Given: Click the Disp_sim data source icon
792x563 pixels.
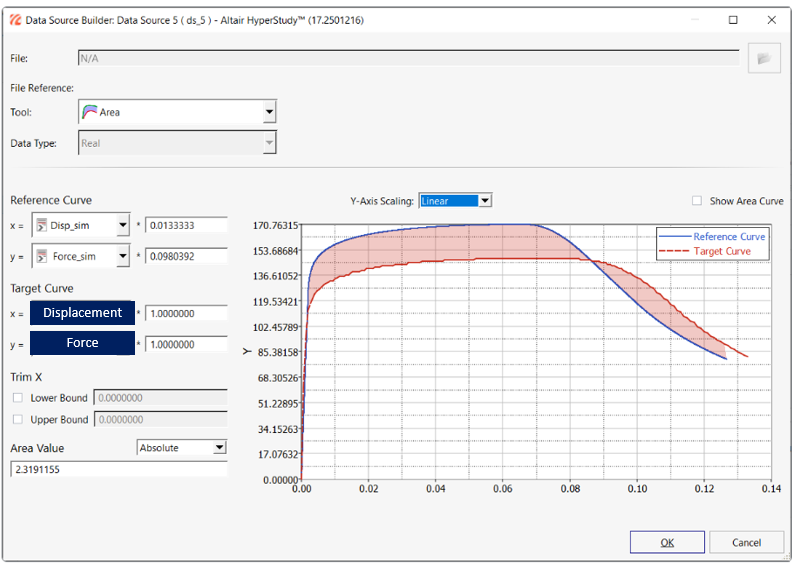Looking at the screenshot, I should pyautogui.click(x=41, y=225).
